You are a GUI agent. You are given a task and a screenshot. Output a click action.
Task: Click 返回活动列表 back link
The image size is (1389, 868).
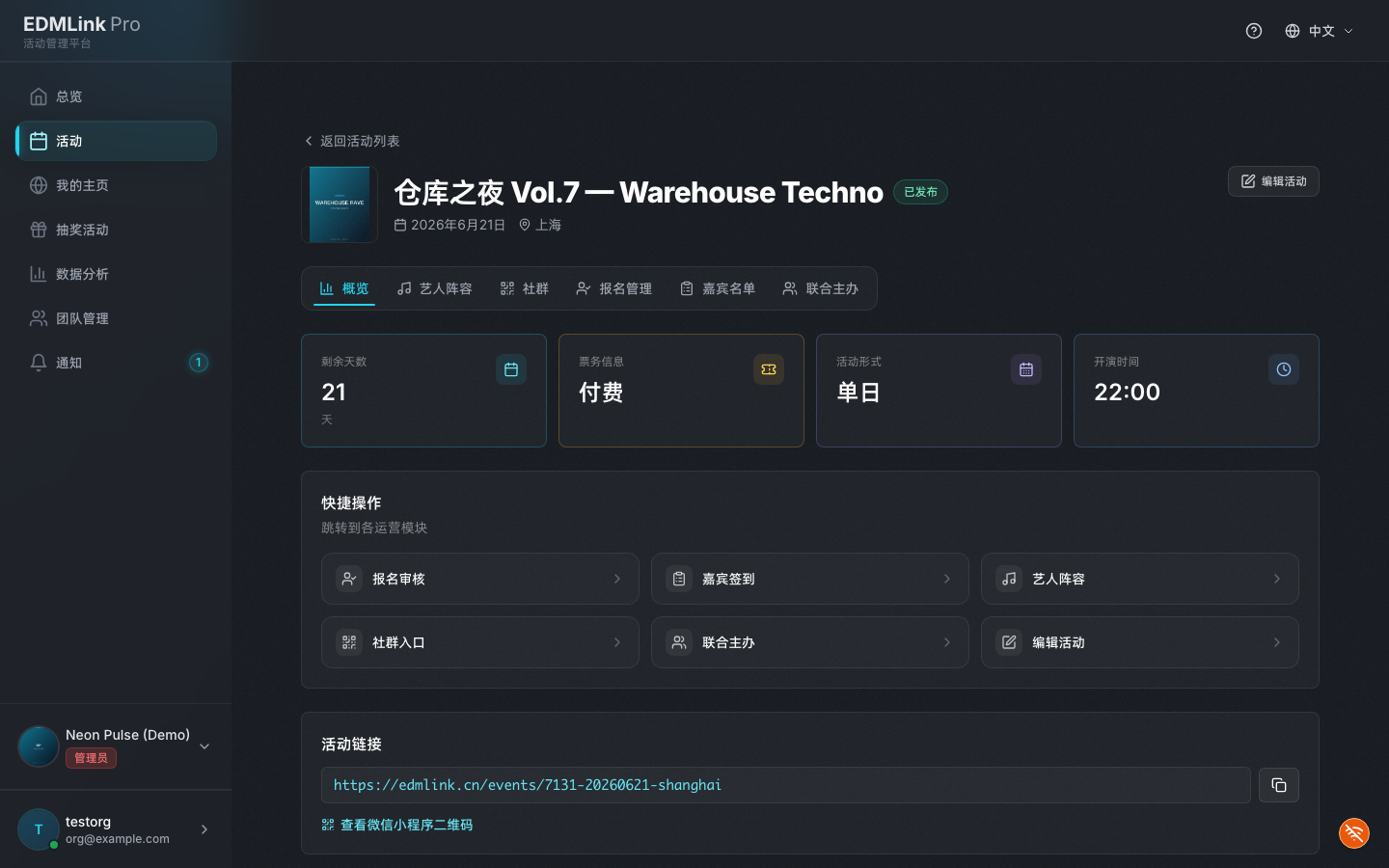pyautogui.click(x=351, y=141)
